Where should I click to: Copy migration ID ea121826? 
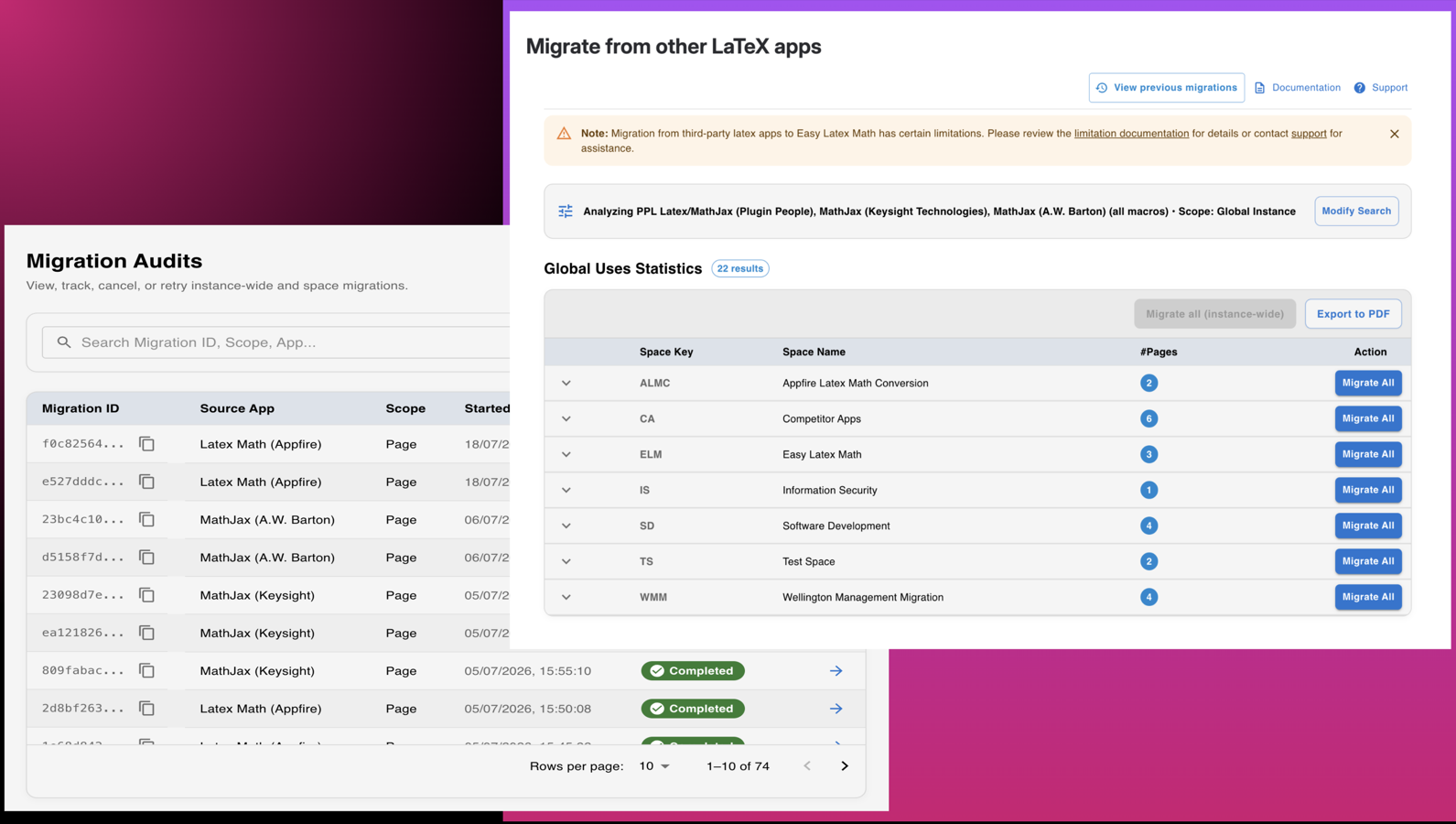click(x=146, y=633)
